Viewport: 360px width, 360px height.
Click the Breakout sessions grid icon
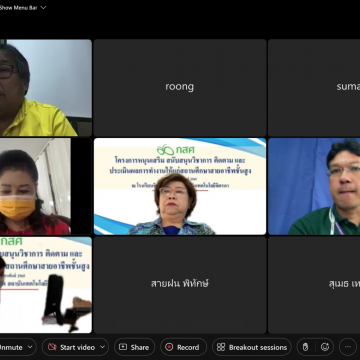coord(221,347)
